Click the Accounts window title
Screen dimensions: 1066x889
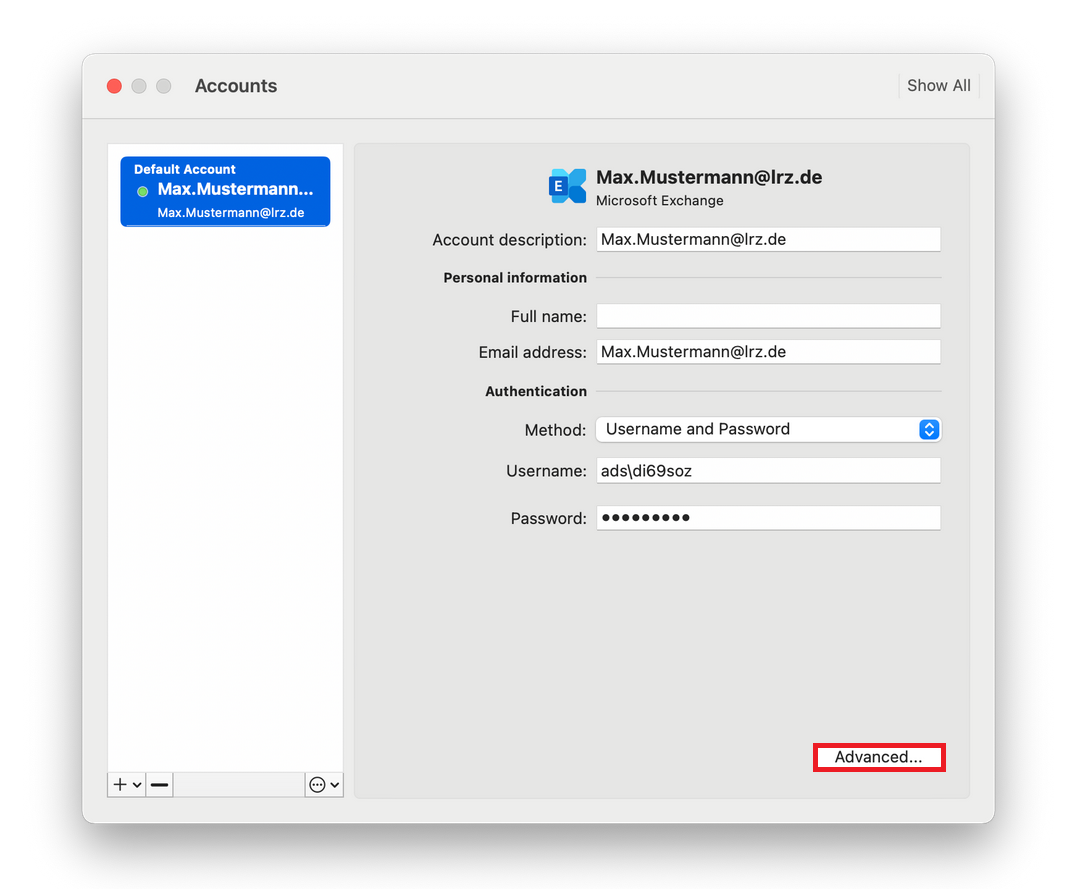point(236,86)
